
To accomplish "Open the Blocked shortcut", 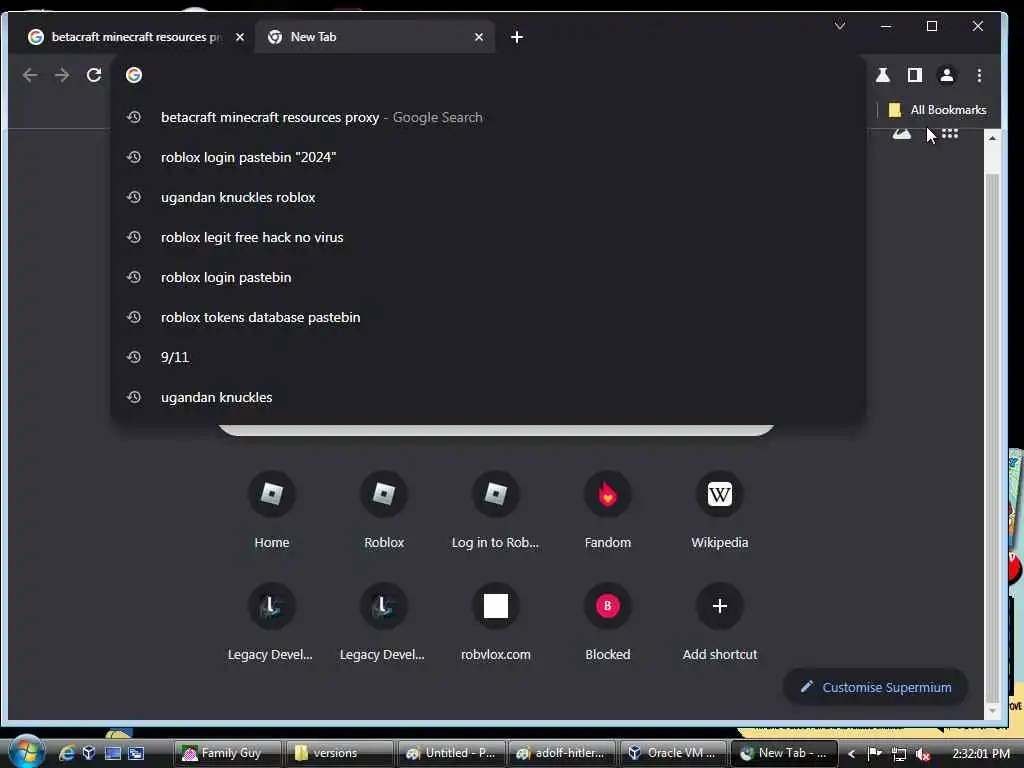I will tap(608, 622).
